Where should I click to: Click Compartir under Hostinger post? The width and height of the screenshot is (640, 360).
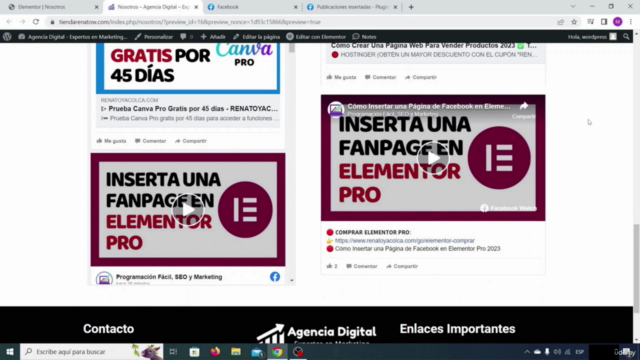[420, 77]
